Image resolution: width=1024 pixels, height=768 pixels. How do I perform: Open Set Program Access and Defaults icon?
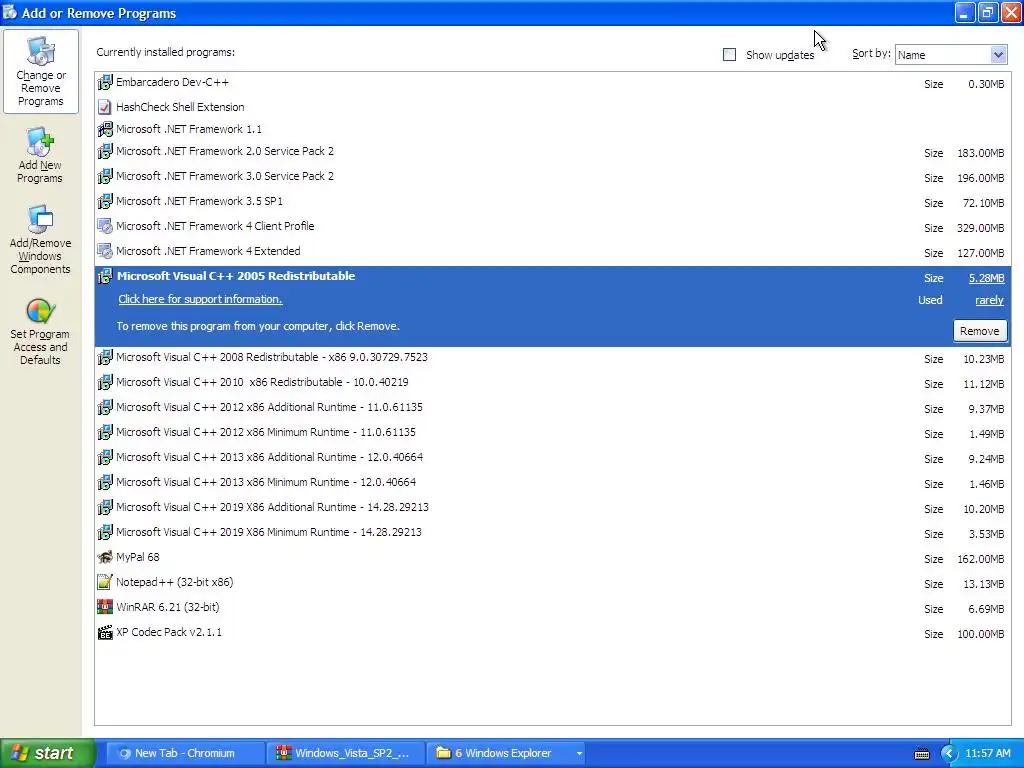pos(40,332)
